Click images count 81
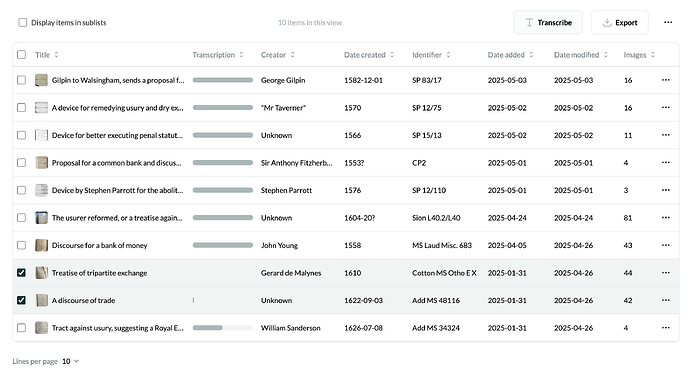 point(628,218)
